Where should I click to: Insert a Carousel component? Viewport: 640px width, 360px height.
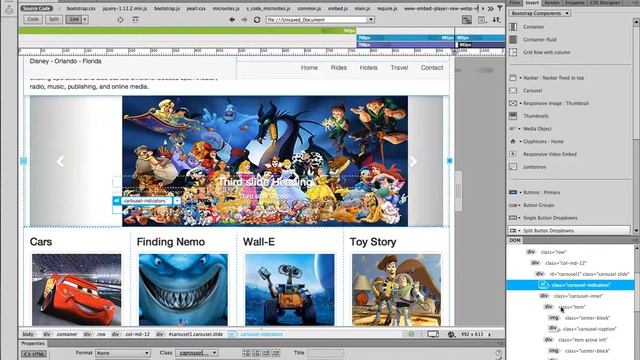click(x=532, y=91)
